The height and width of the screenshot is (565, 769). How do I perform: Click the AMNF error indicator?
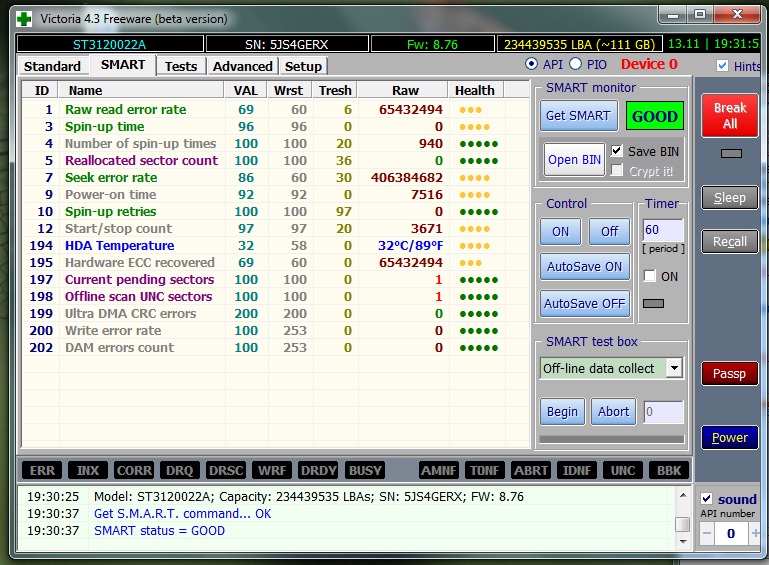tap(439, 471)
